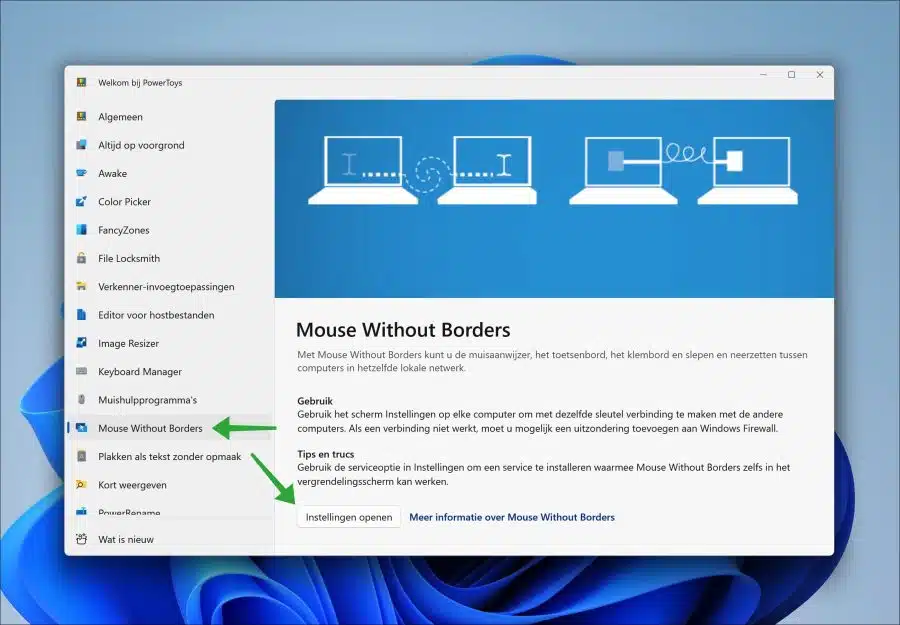Click the Instellingen openen button
Screen dimensions: 900x625
[x=349, y=517]
